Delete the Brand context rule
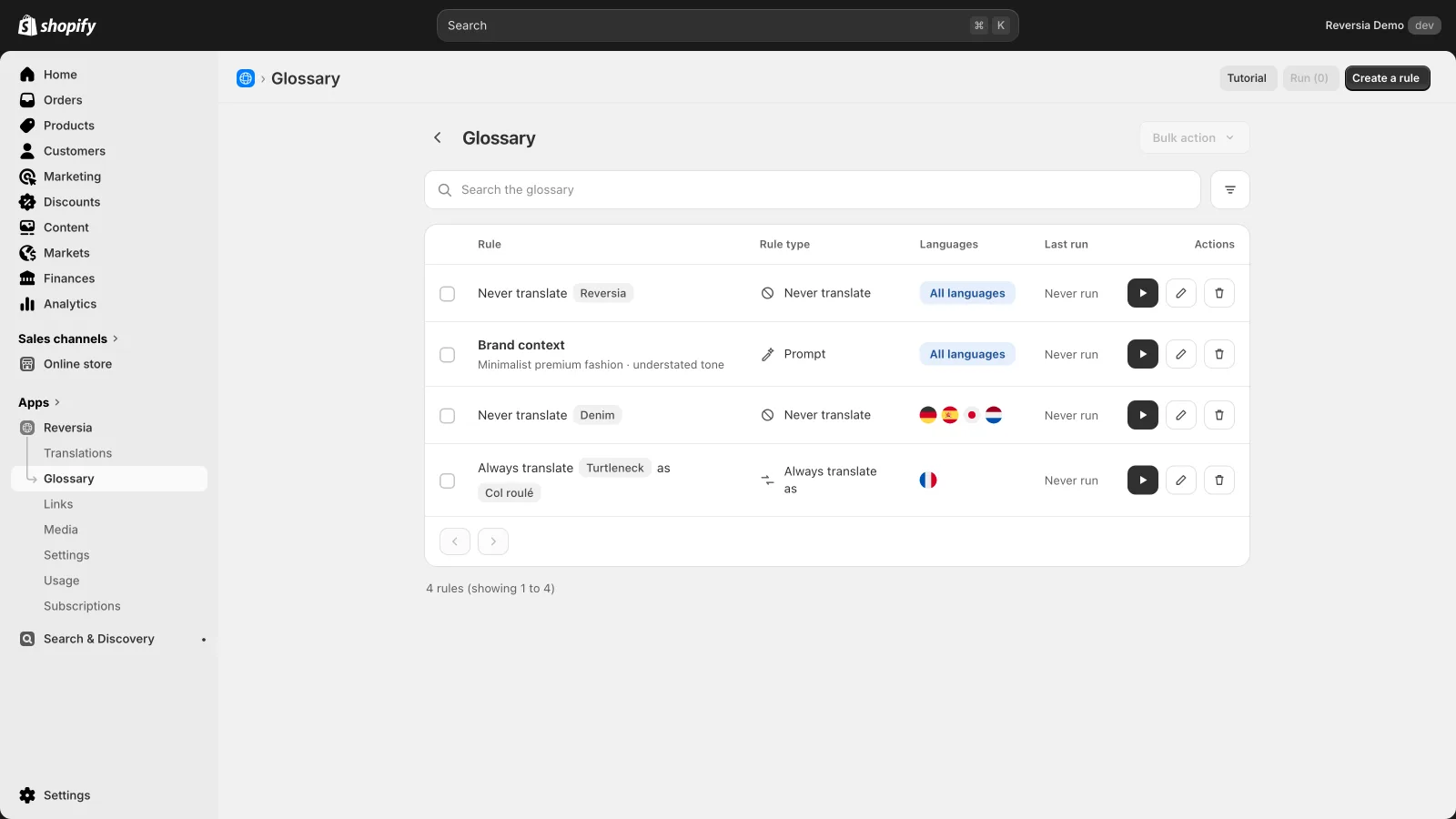The width and height of the screenshot is (1456, 819). click(1219, 354)
